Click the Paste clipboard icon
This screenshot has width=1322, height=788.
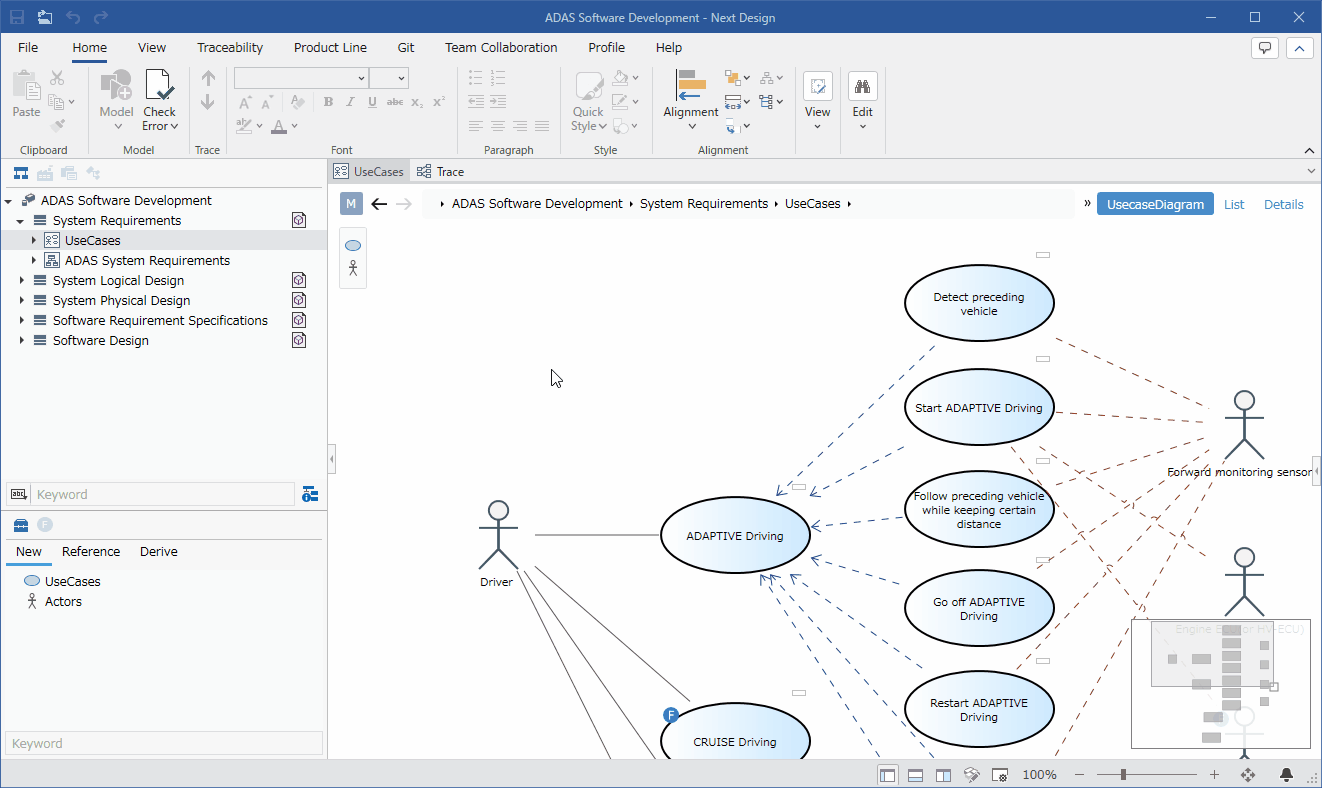26,86
